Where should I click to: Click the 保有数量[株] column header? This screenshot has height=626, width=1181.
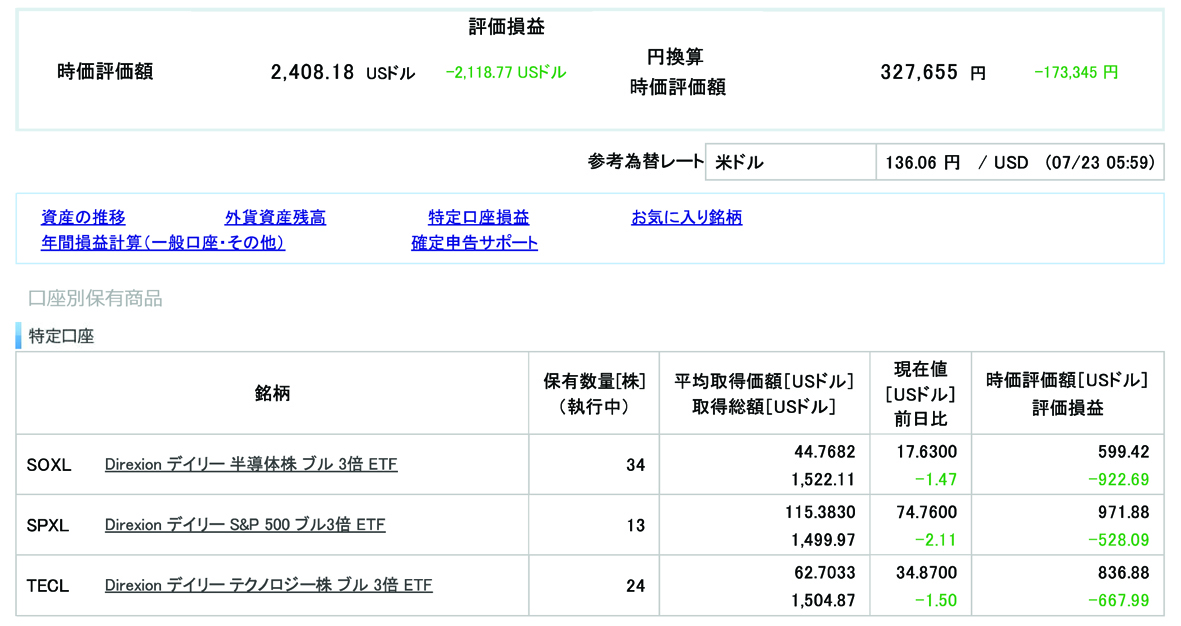tap(594, 393)
